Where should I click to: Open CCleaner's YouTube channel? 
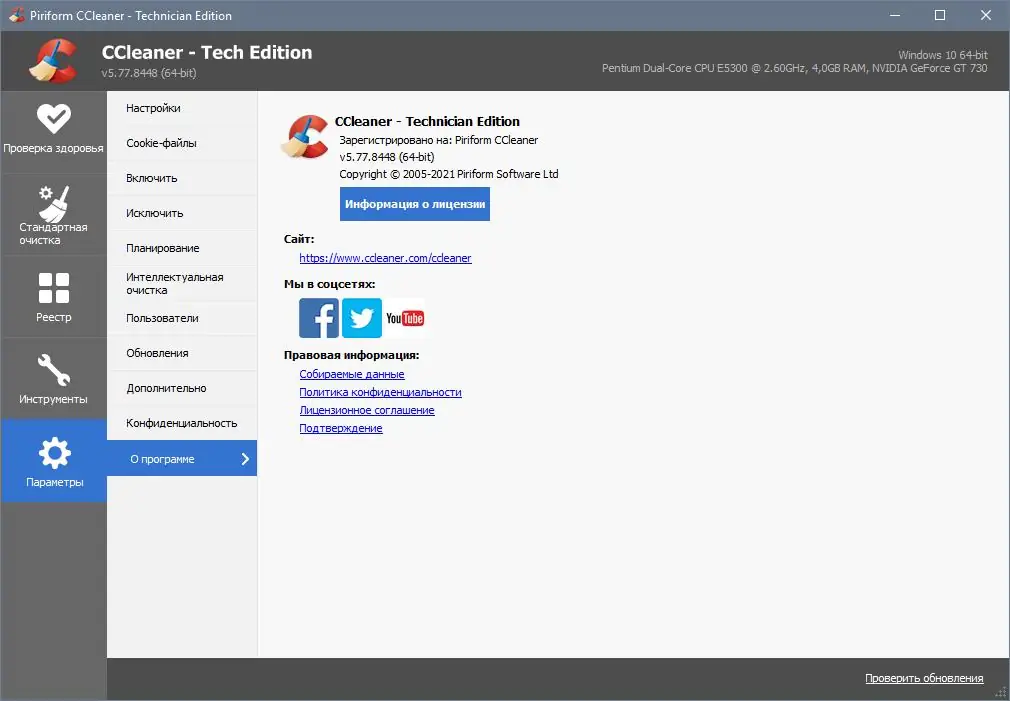(x=404, y=317)
